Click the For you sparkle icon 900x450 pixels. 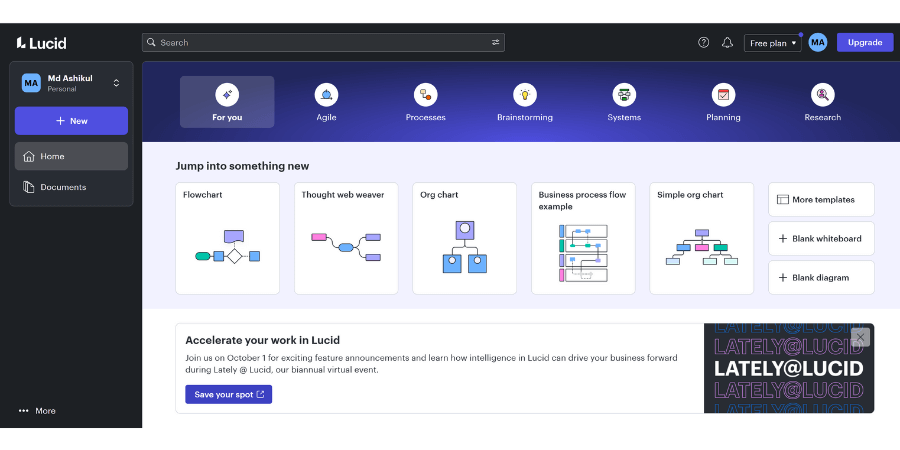click(227, 95)
